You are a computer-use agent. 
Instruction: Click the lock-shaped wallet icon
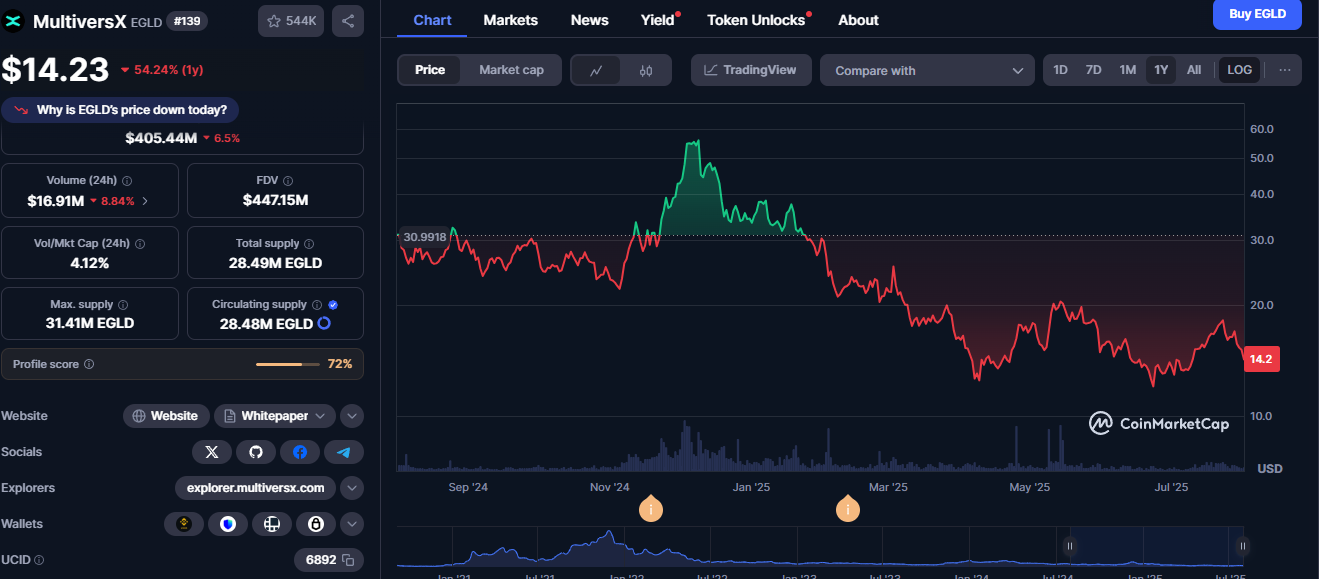[x=315, y=524]
